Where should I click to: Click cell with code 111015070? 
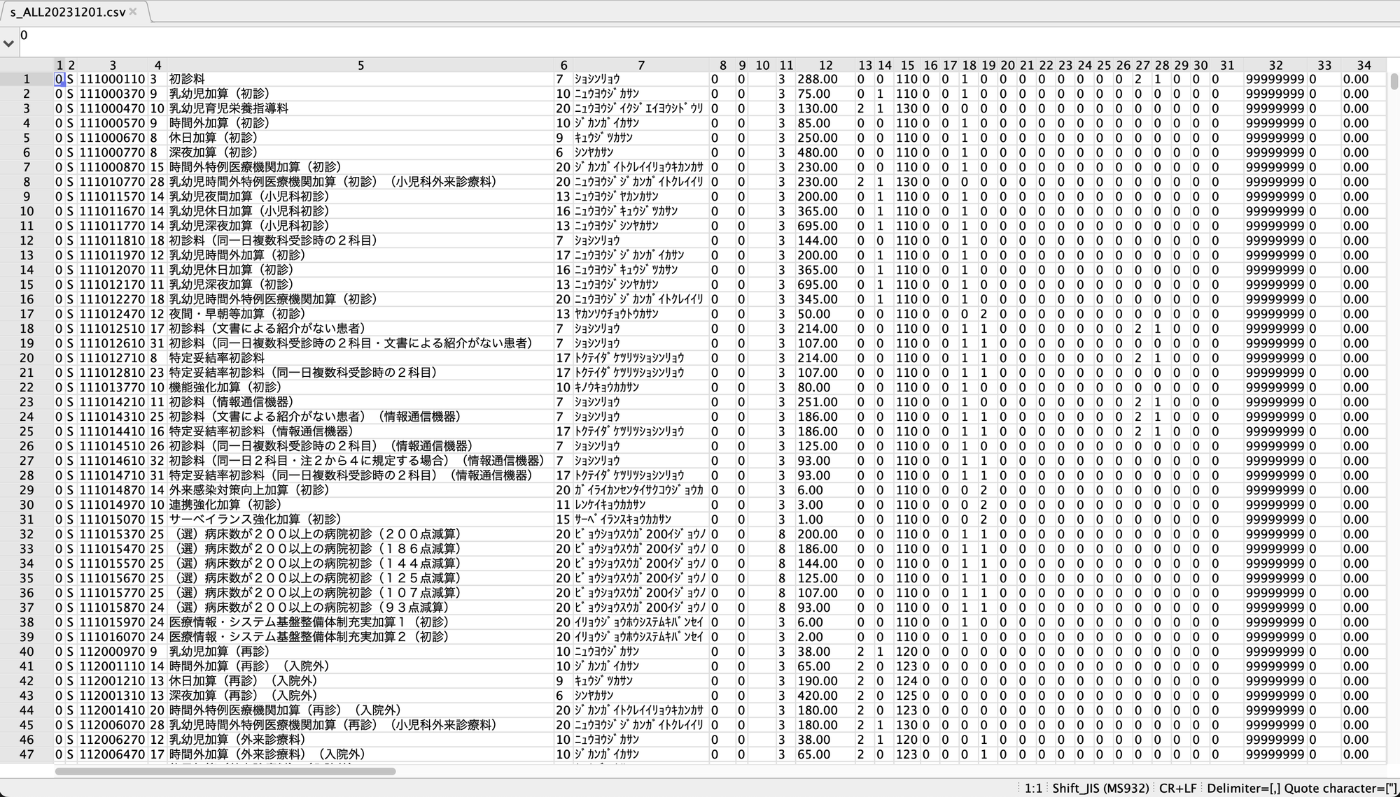coord(112,519)
